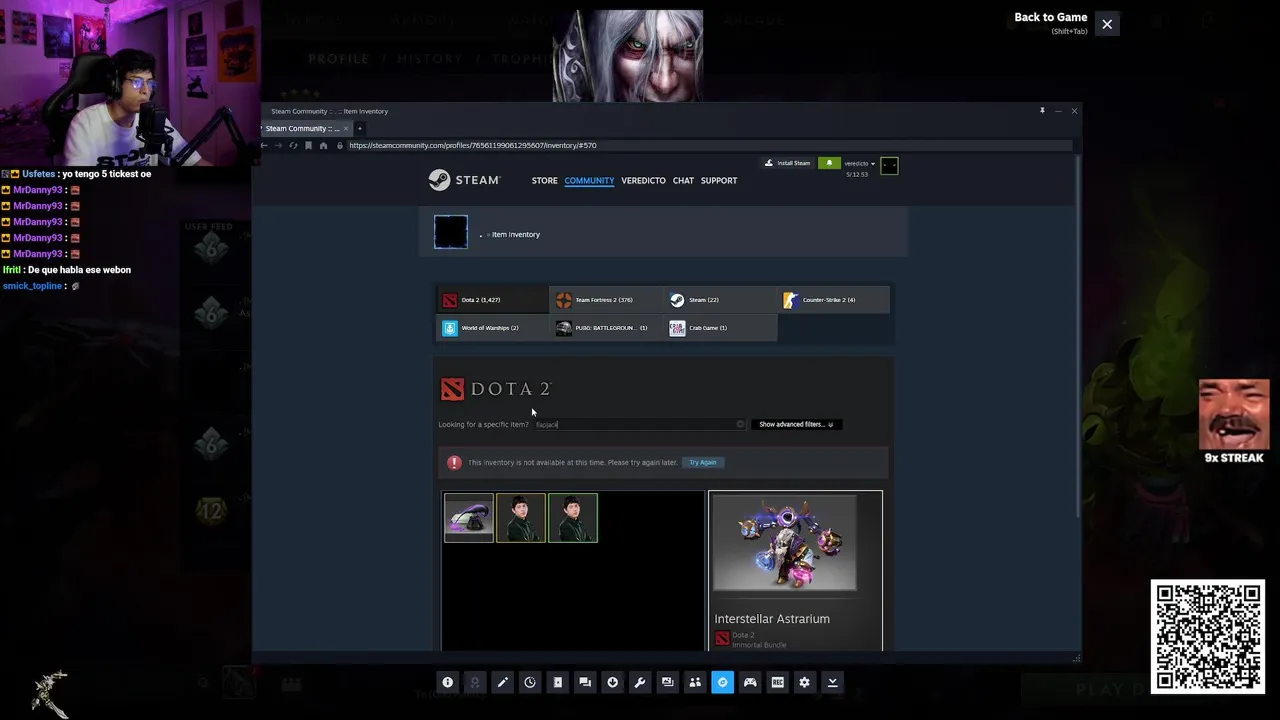
Task: Click the item search filter field
Action: 639,424
